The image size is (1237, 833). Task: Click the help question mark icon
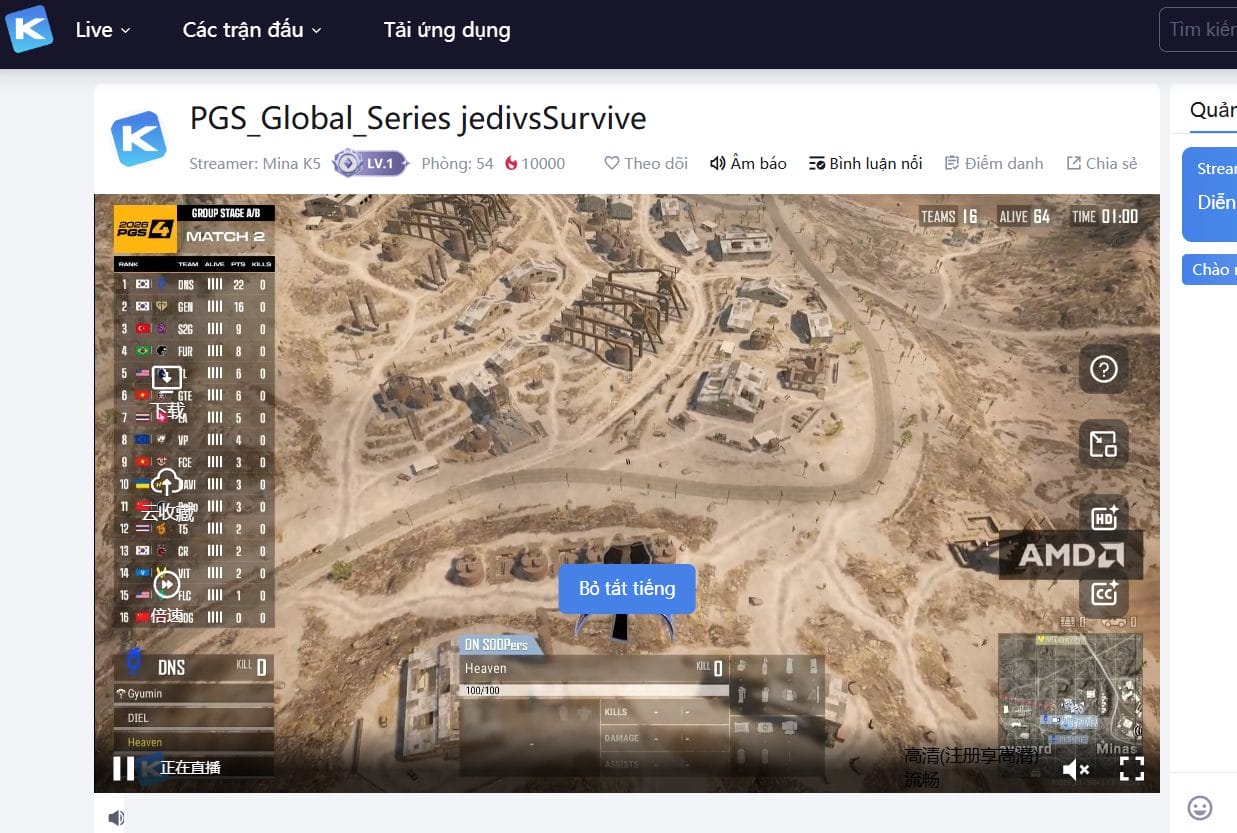point(1104,369)
